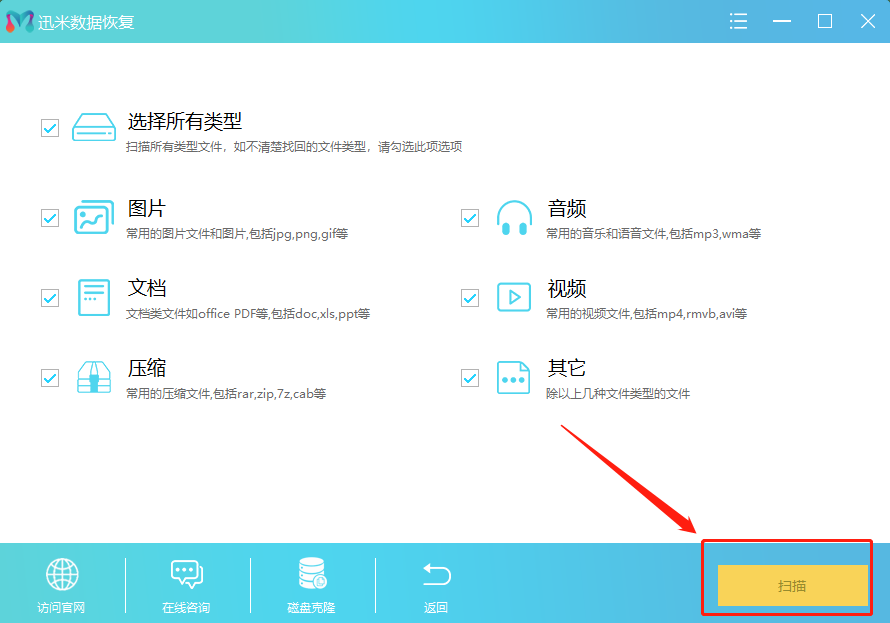Screen dimensions: 890x623
Task: Click the picture (图片) category icon
Action: pyautogui.click(x=94, y=217)
